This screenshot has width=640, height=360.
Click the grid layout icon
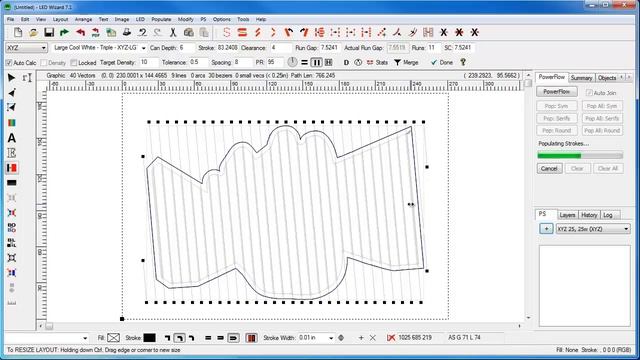click(328, 62)
